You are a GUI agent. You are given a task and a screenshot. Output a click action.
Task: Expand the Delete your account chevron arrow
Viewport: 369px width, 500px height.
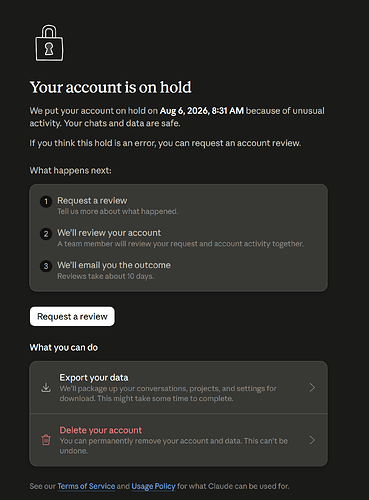[x=312, y=440]
